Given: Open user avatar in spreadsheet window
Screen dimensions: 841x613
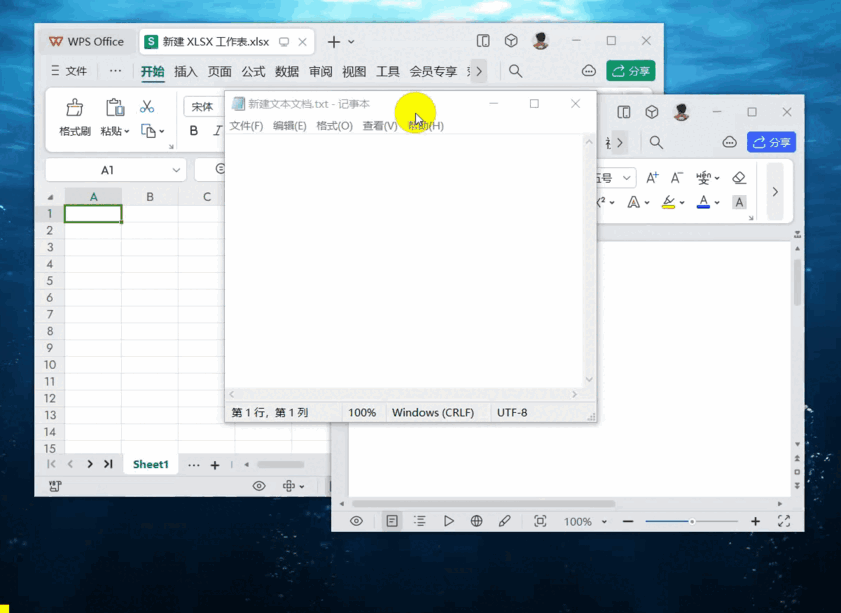Looking at the screenshot, I should click(x=541, y=41).
